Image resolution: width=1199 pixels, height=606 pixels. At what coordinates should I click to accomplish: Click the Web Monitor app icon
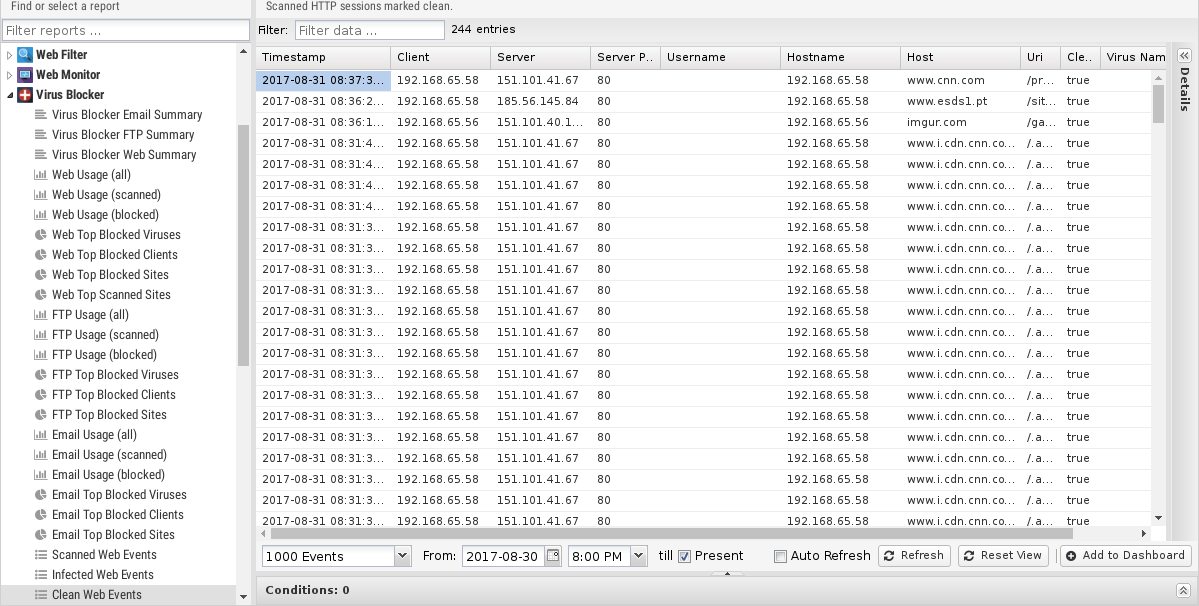[x=25, y=75]
